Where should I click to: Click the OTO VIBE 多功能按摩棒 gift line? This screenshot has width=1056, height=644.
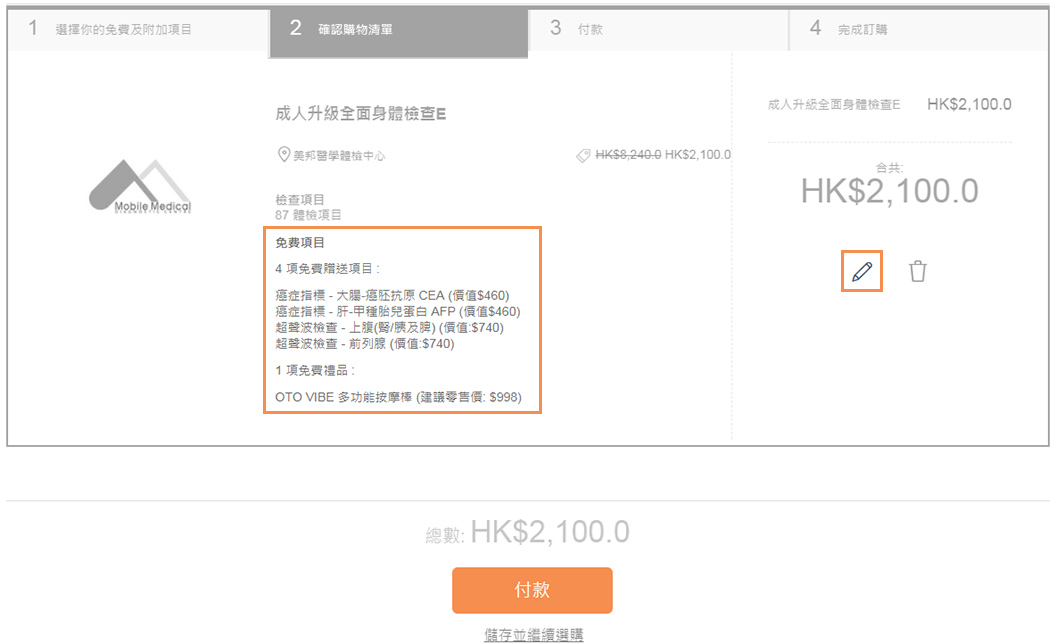point(398,397)
